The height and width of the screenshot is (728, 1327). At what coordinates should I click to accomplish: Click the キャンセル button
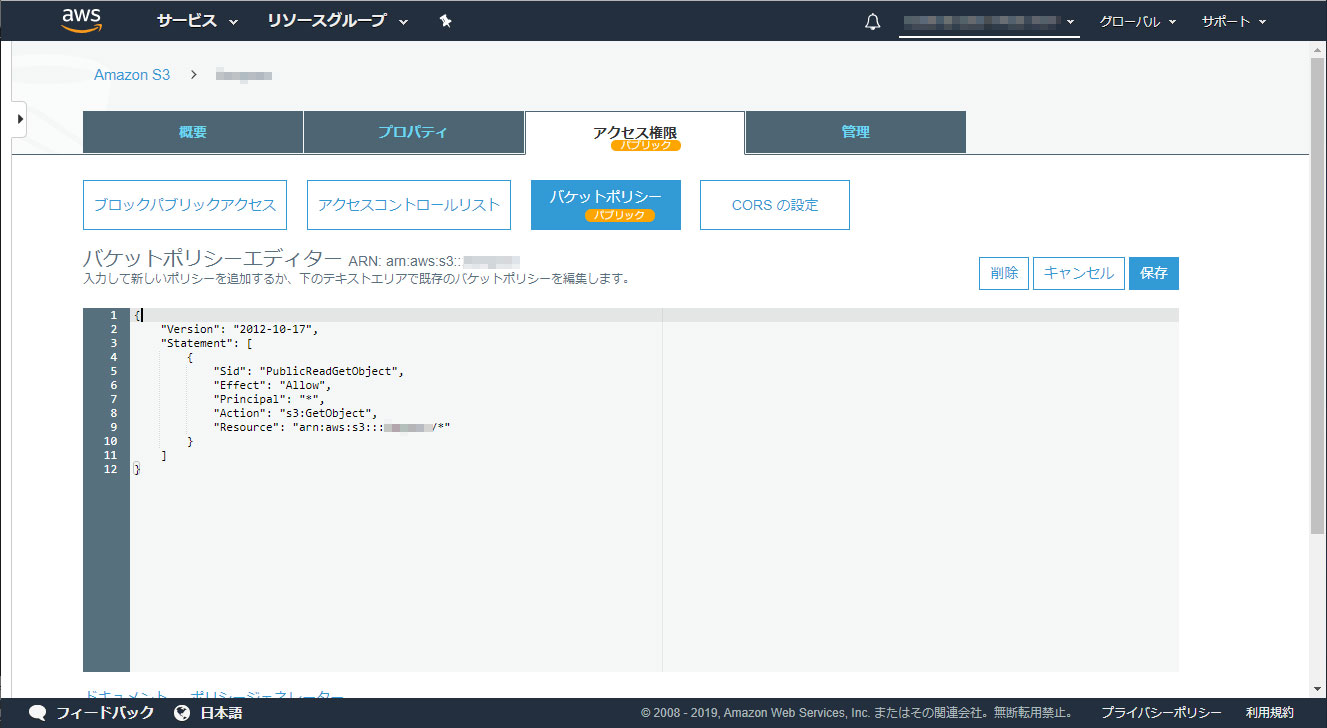coord(1079,273)
